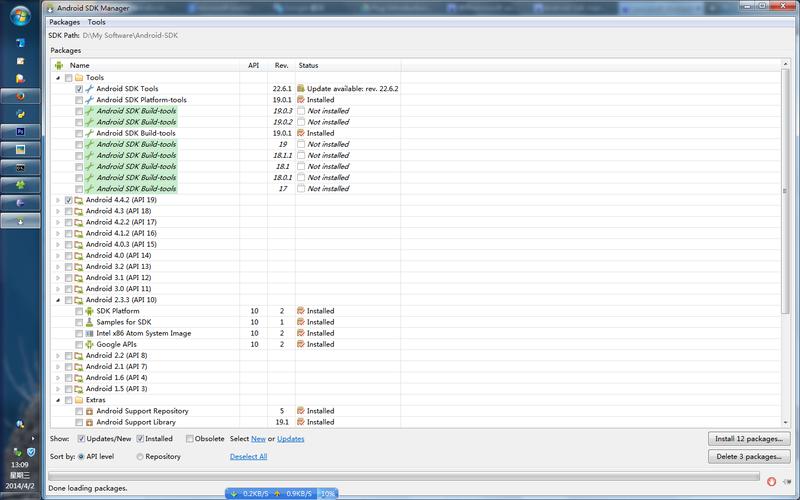Expand Android 4.0 (API 14)
Screen dimensions: 800x500
tap(58, 256)
